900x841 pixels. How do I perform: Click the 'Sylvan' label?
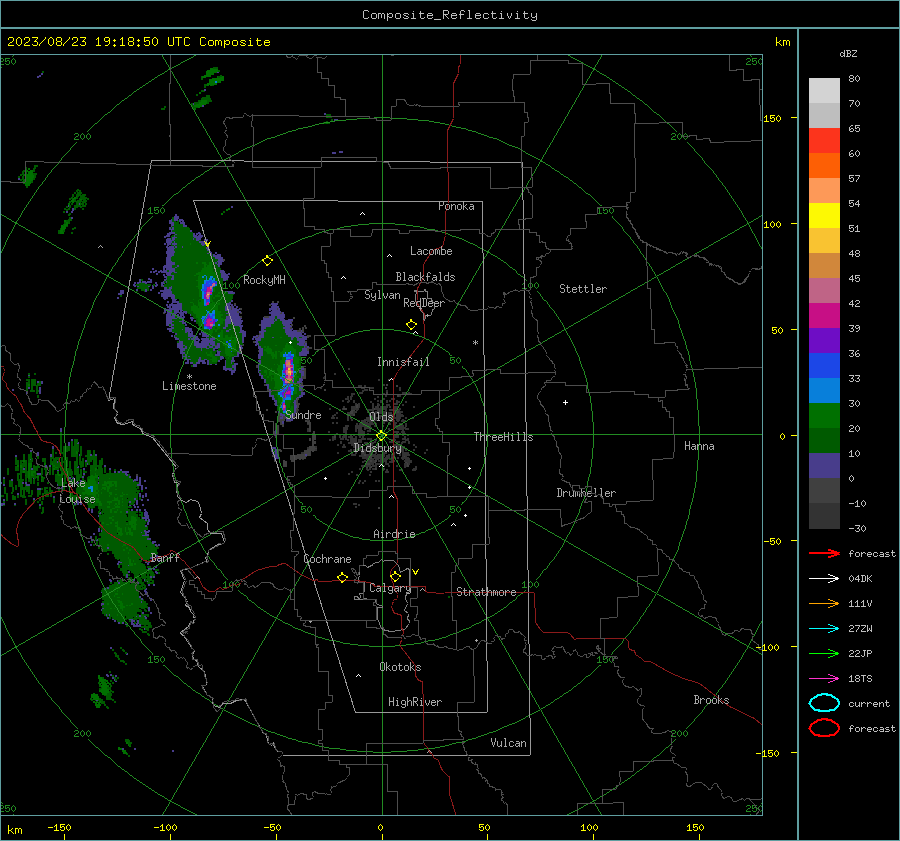pos(382,295)
